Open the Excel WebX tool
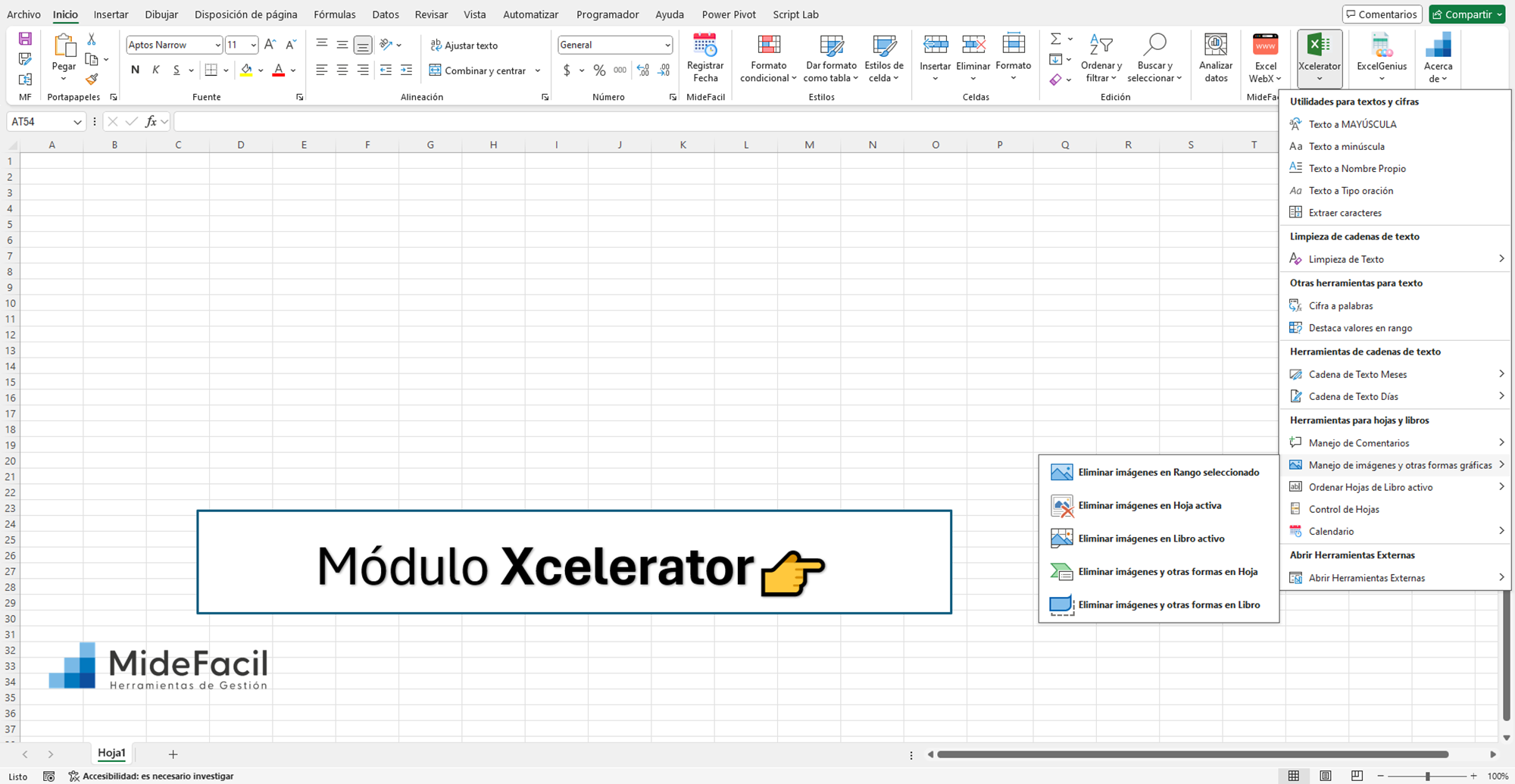 pyautogui.click(x=1265, y=58)
